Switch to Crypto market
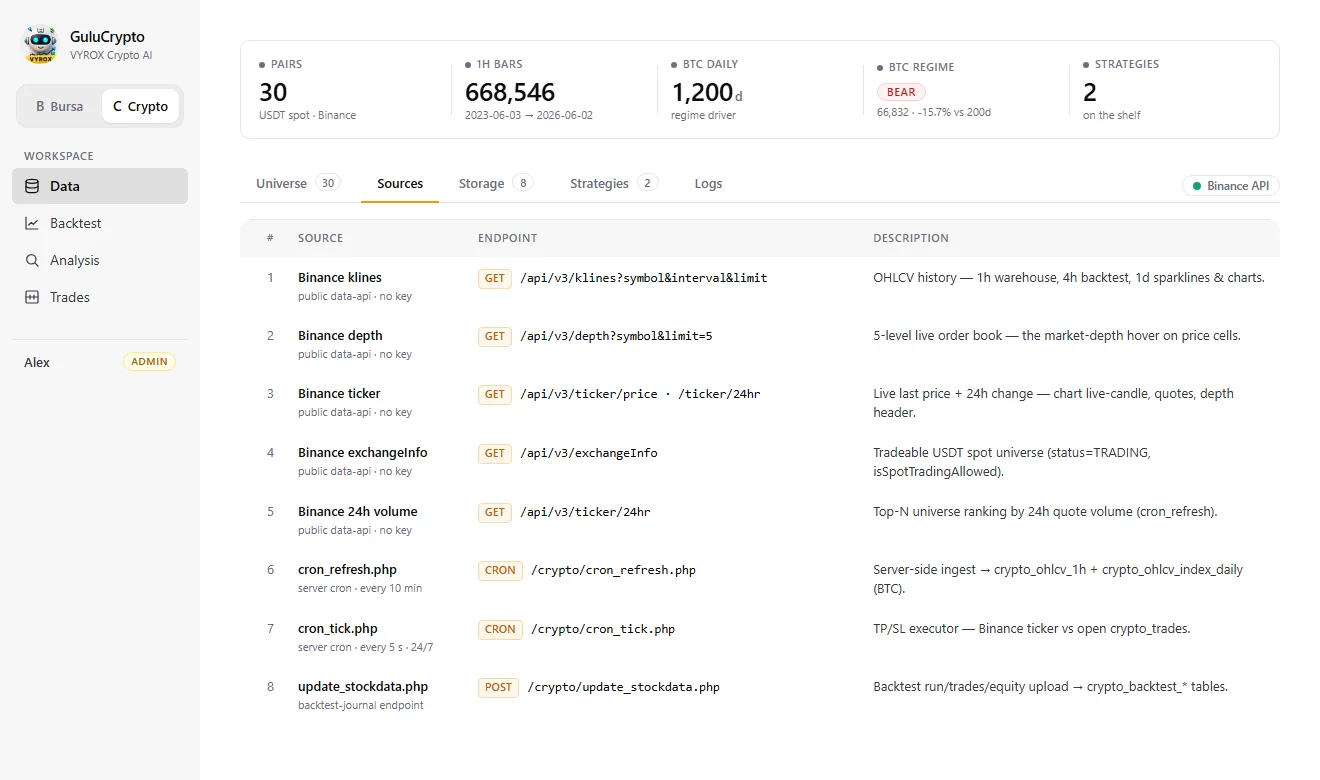 [x=140, y=106]
